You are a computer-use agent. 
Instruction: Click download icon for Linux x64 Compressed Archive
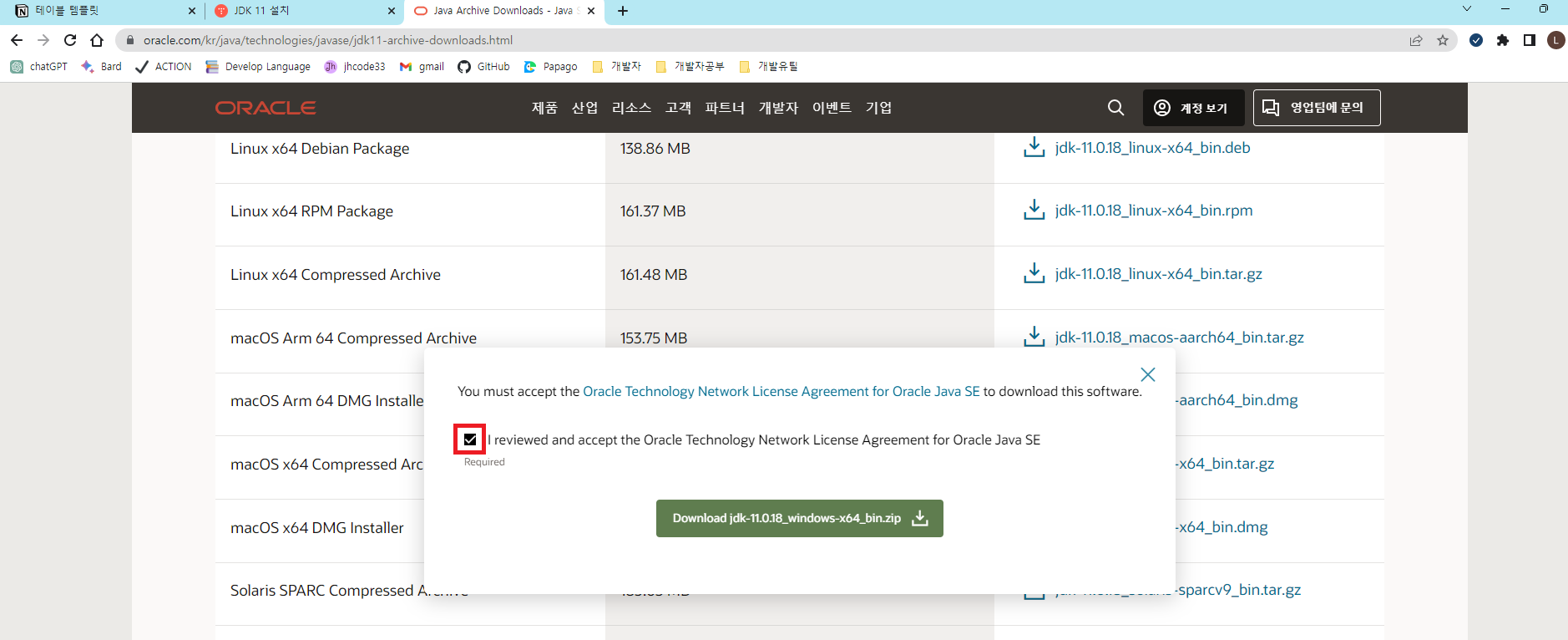point(1034,273)
